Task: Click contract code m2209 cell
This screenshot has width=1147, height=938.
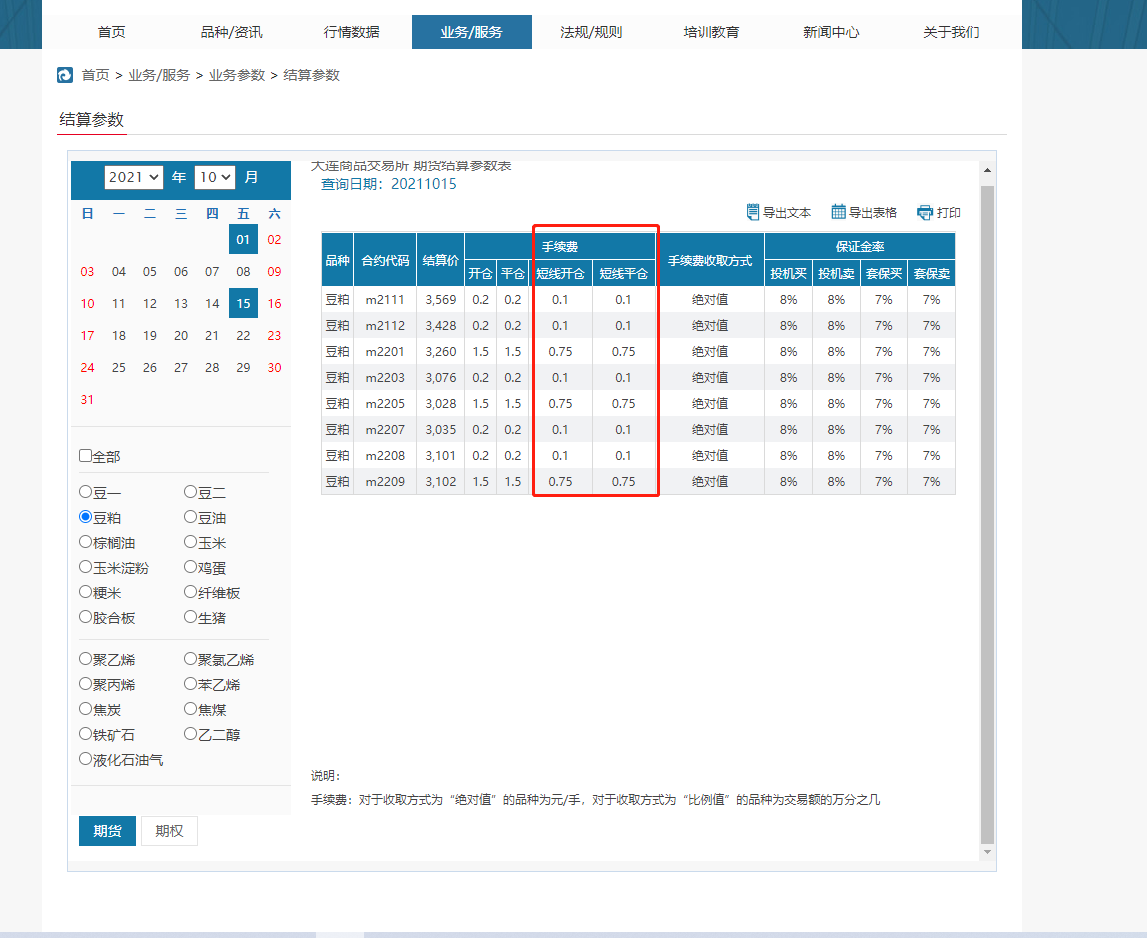Action: [385, 481]
